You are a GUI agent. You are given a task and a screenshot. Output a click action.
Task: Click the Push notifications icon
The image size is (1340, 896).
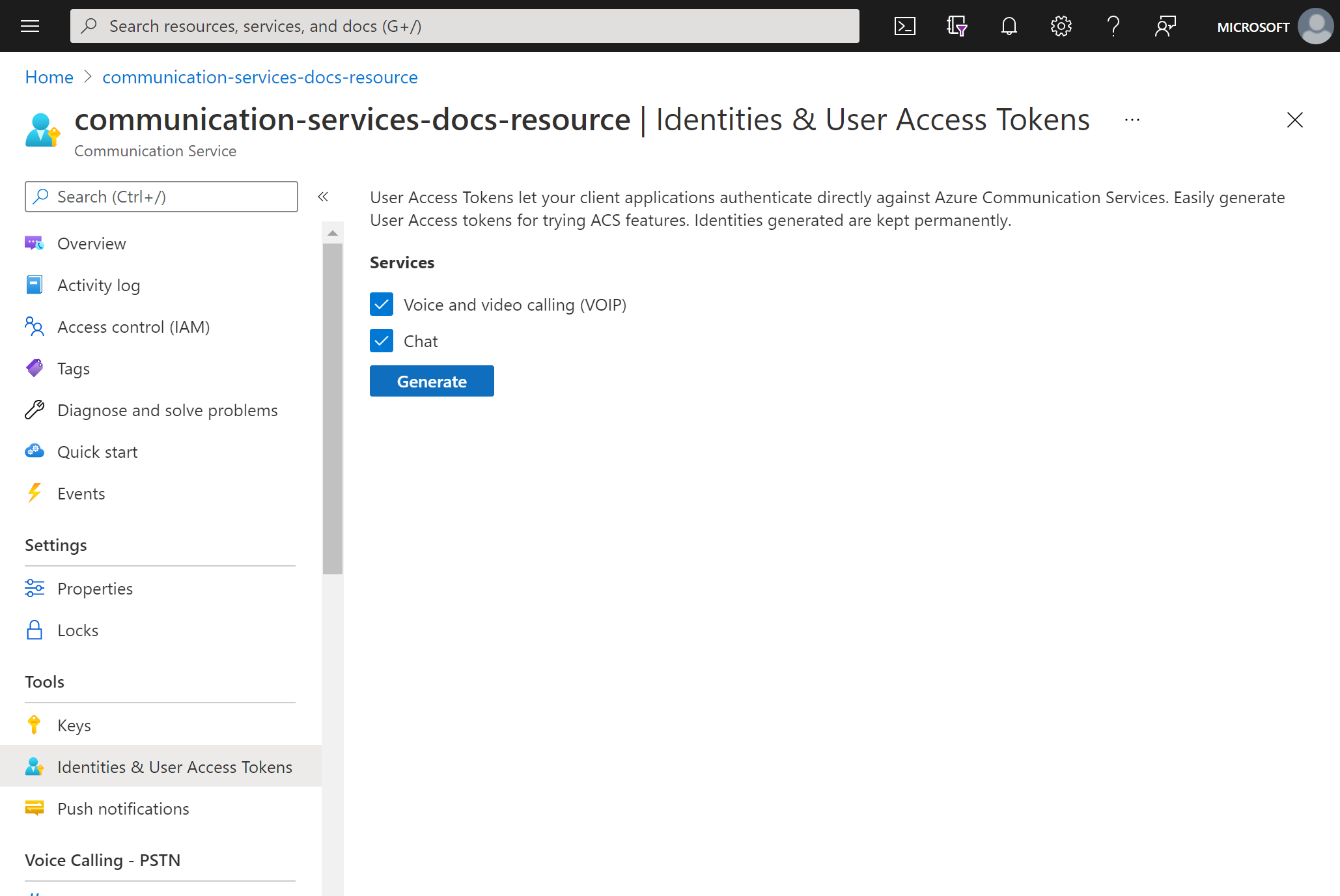35,808
